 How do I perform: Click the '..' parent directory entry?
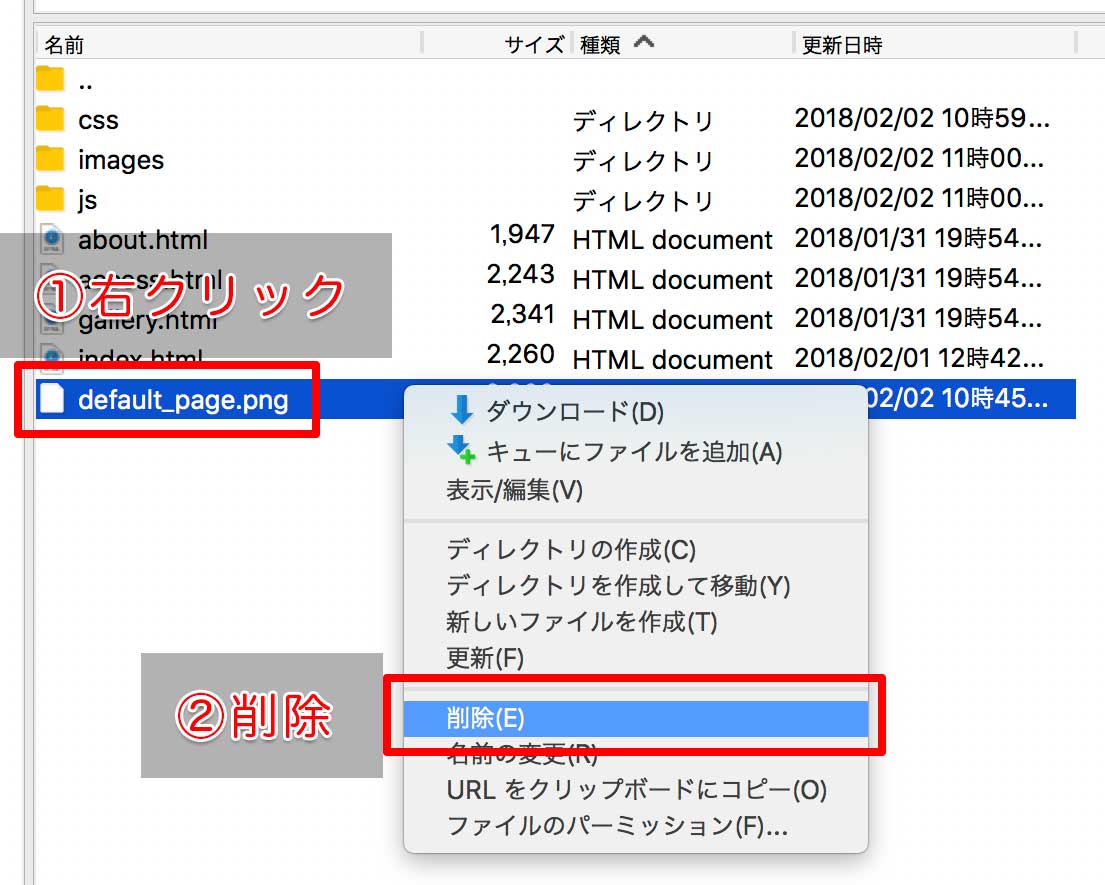pyautogui.click(x=85, y=86)
